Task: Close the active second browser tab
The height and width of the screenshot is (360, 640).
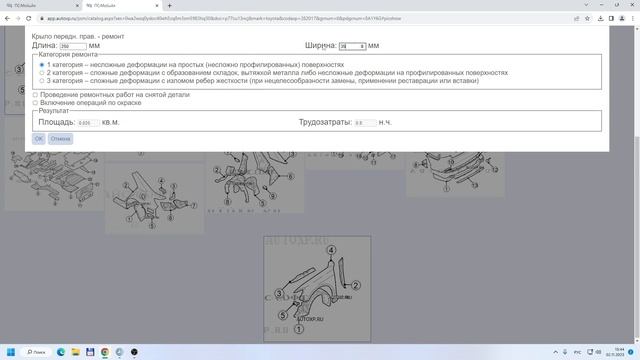Action: [x=157, y=6]
